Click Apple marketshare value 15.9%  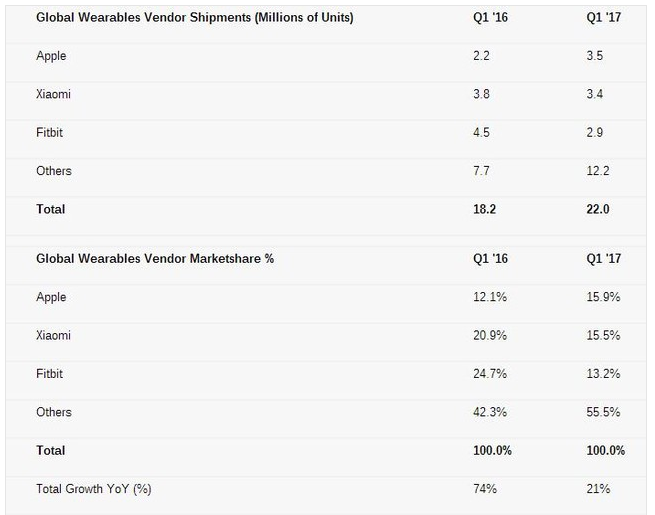[603, 297]
